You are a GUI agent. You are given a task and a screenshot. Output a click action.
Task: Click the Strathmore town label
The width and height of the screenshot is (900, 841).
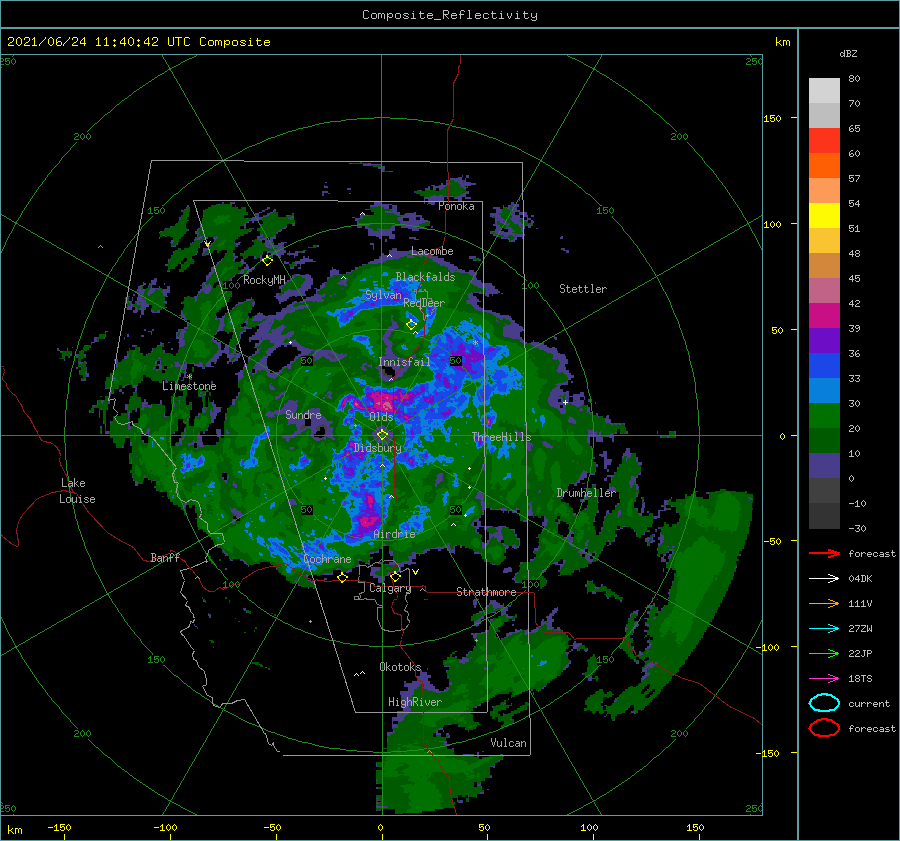pyautogui.click(x=486, y=592)
